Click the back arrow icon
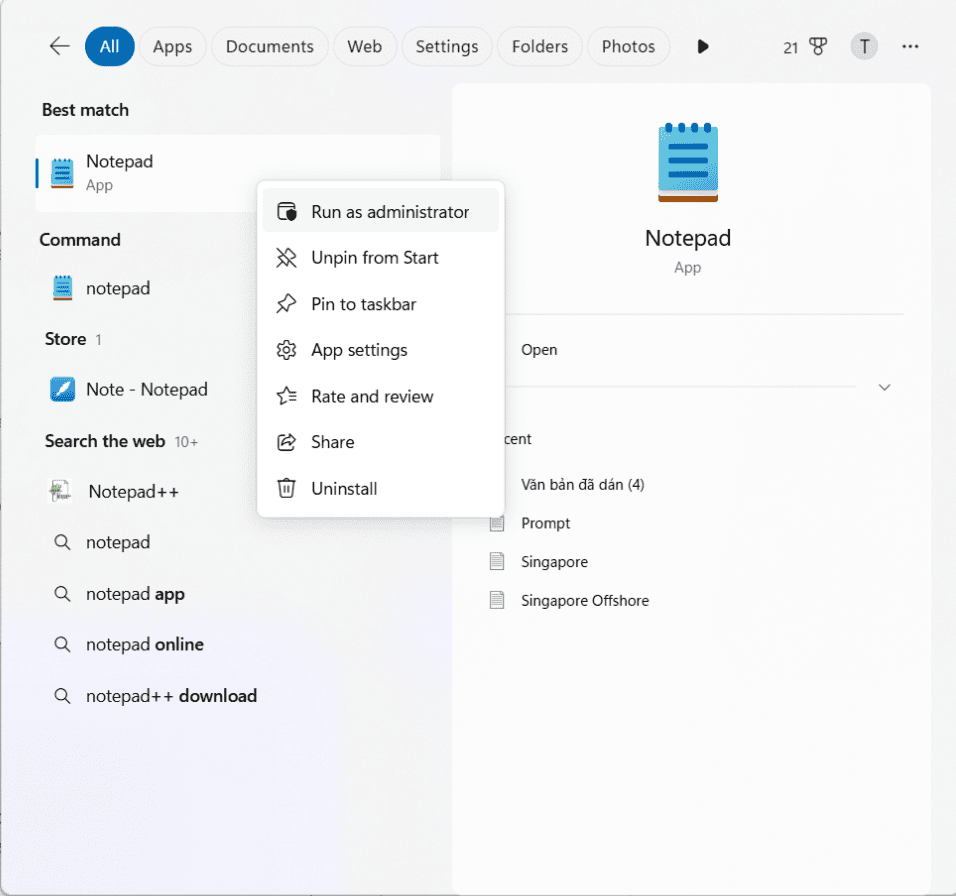The height and width of the screenshot is (896, 956). (59, 46)
